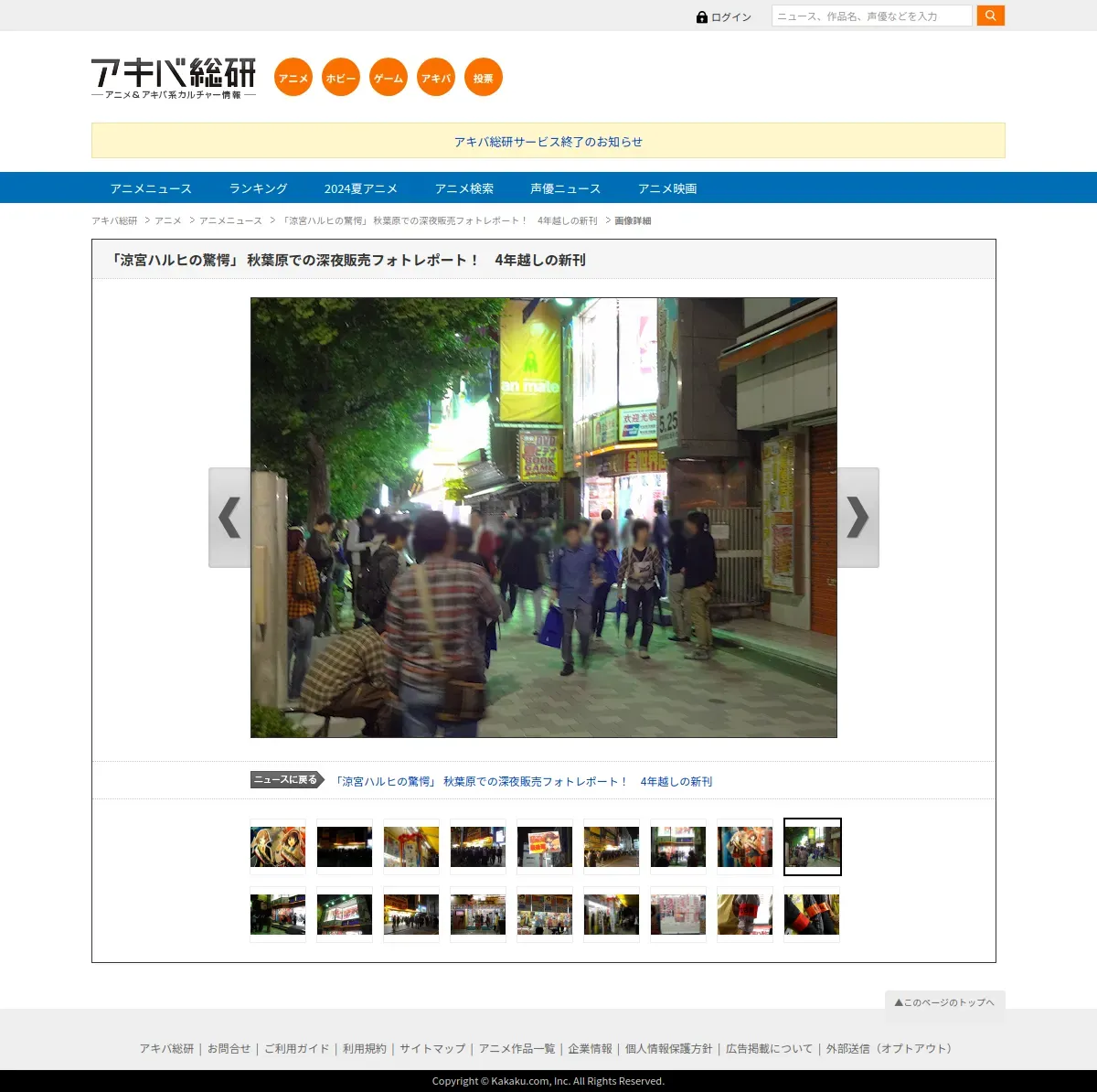
Task: Select アニメニュース in the blue navigation bar
Action: pyautogui.click(x=151, y=188)
